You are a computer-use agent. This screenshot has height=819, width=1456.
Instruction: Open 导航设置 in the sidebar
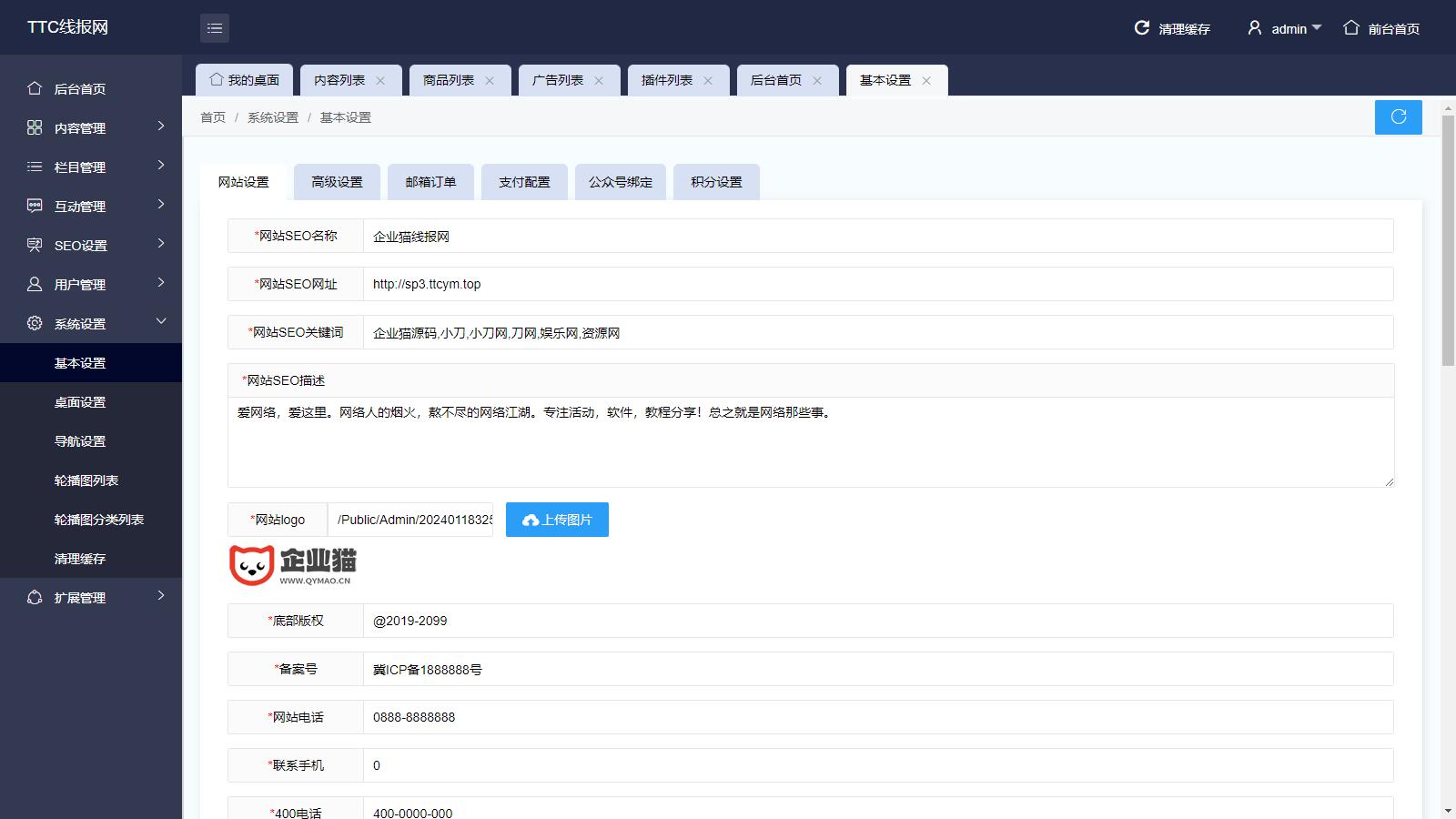pyautogui.click(x=80, y=441)
